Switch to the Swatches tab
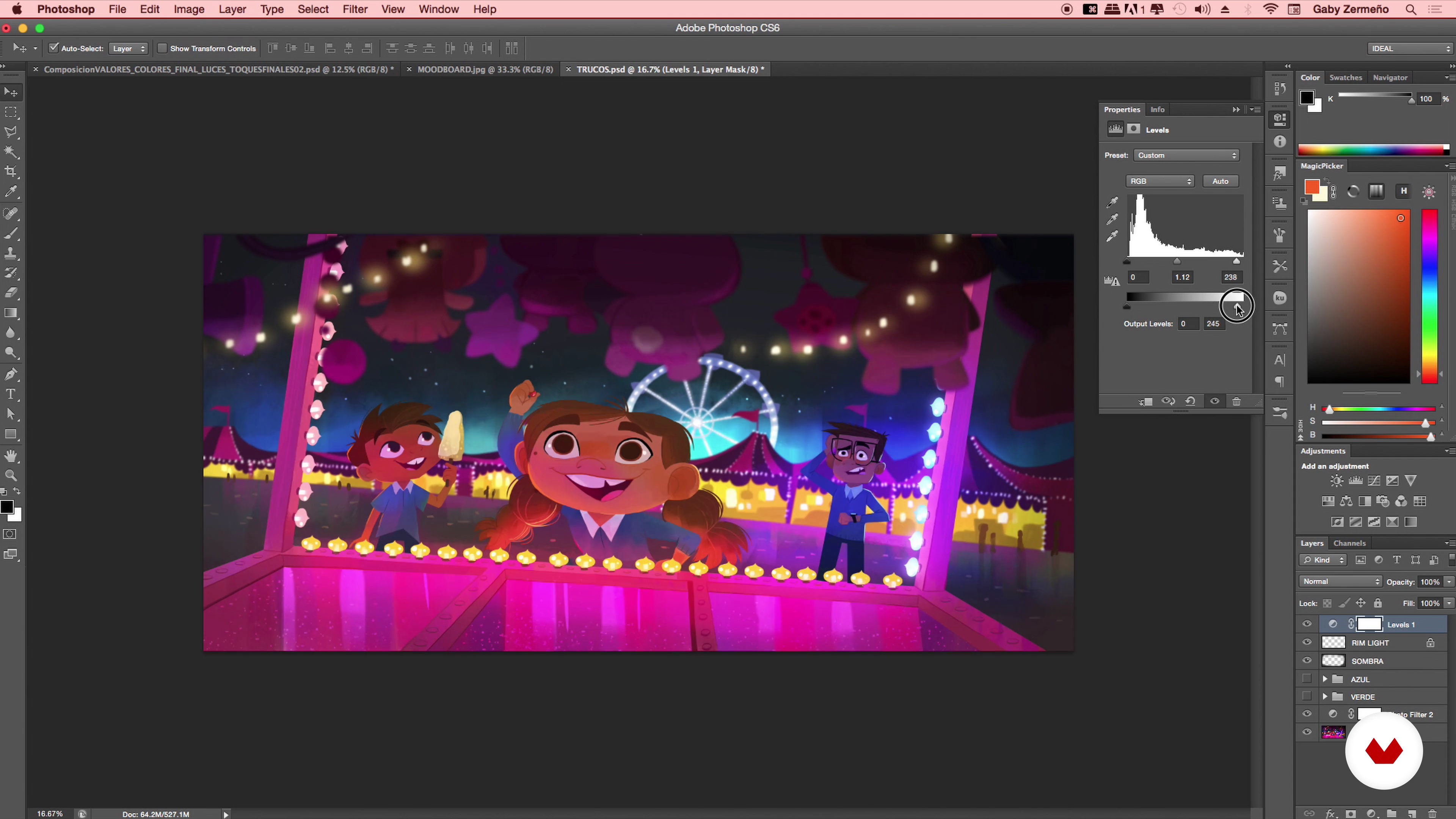The height and width of the screenshot is (819, 1456). (x=1345, y=77)
